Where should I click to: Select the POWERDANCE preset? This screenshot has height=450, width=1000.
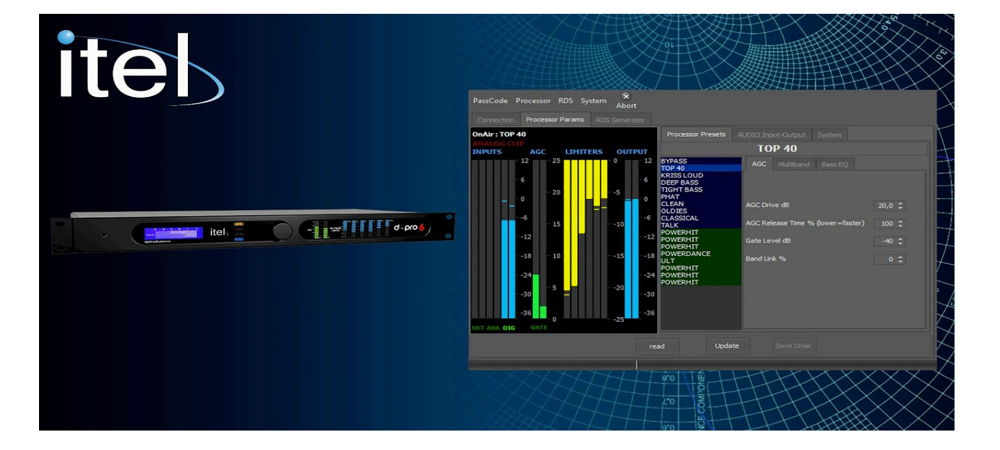pyautogui.click(x=701, y=254)
